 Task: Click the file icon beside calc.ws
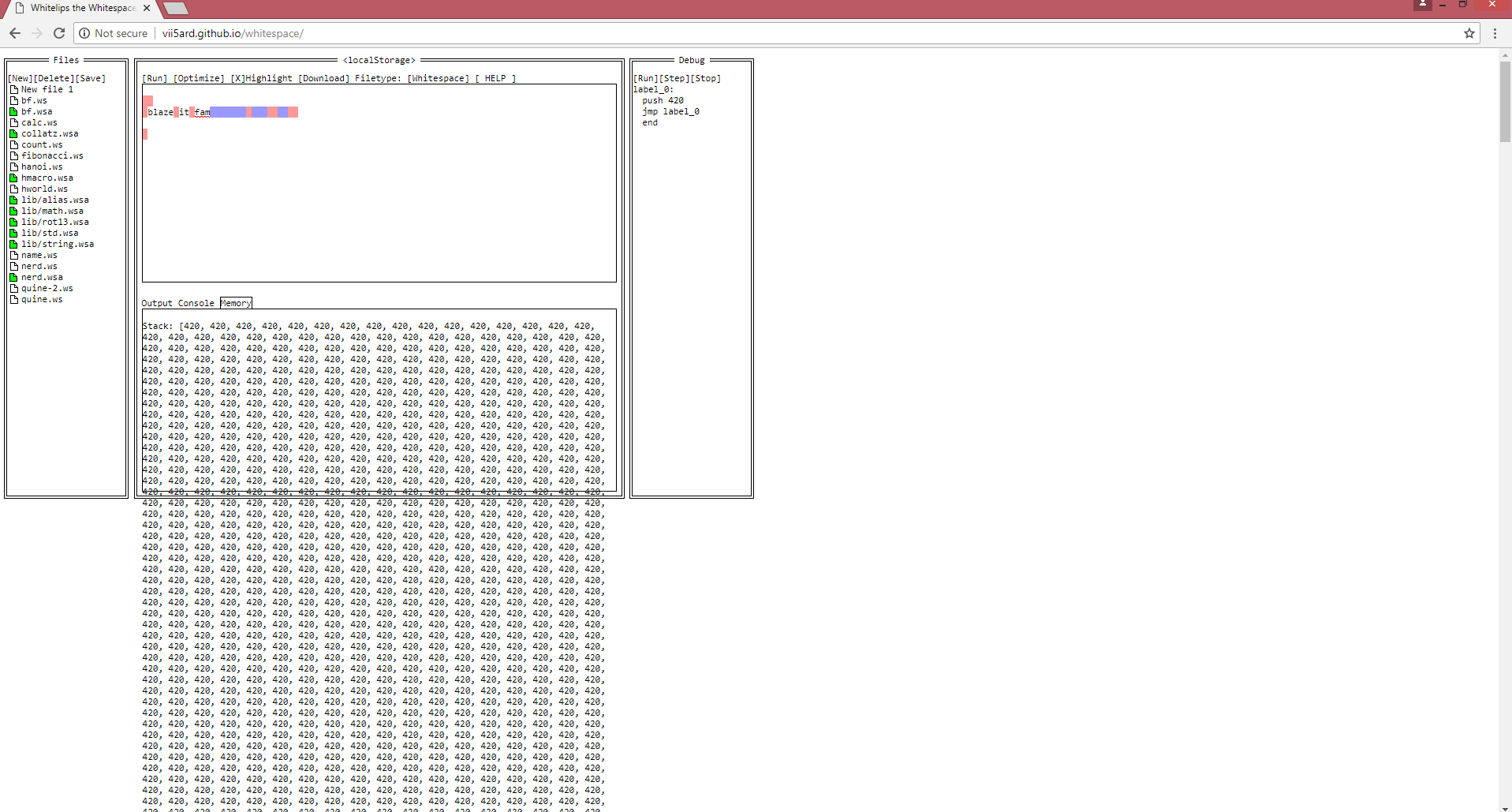pos(13,122)
